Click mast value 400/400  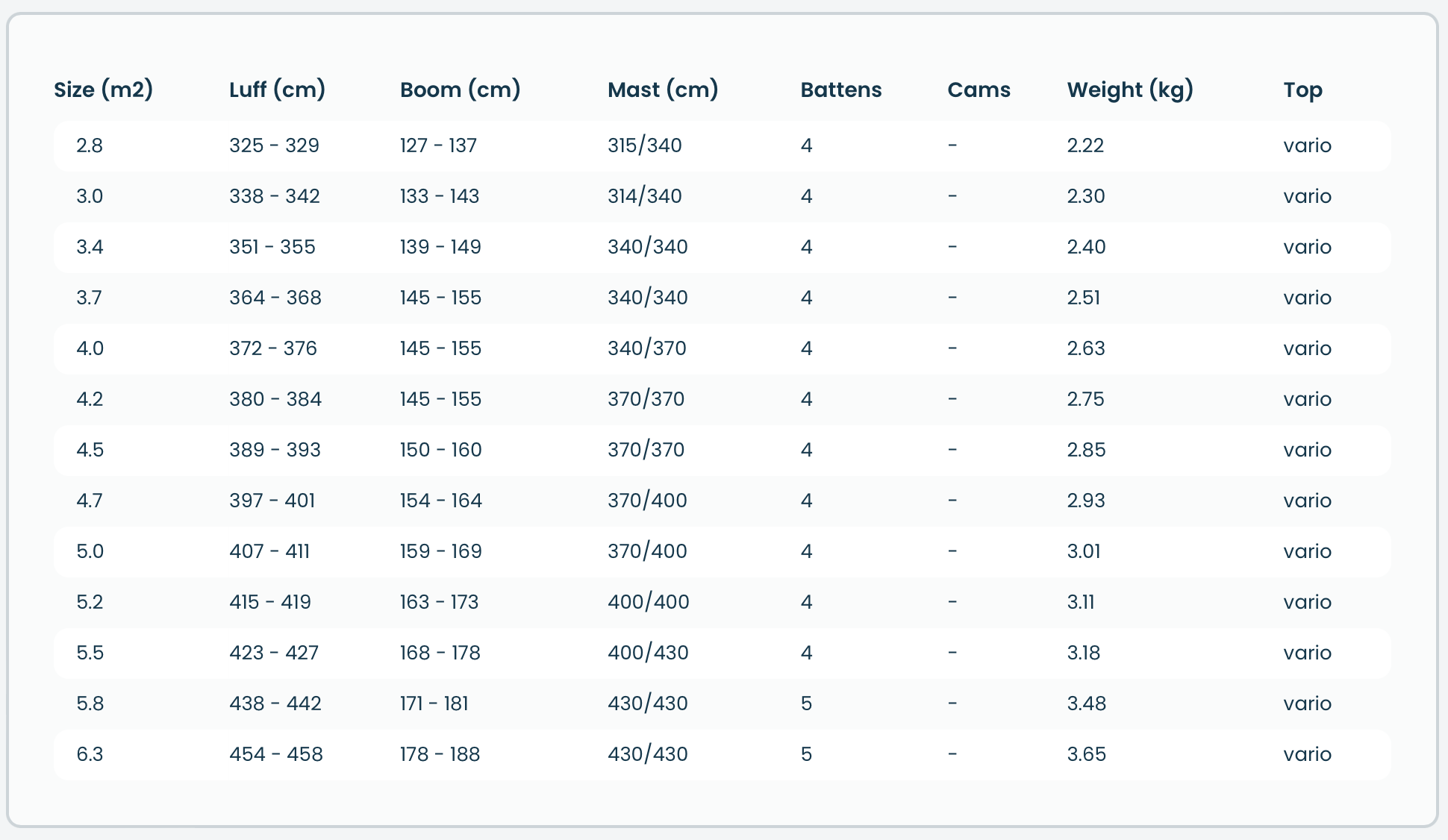(x=648, y=602)
